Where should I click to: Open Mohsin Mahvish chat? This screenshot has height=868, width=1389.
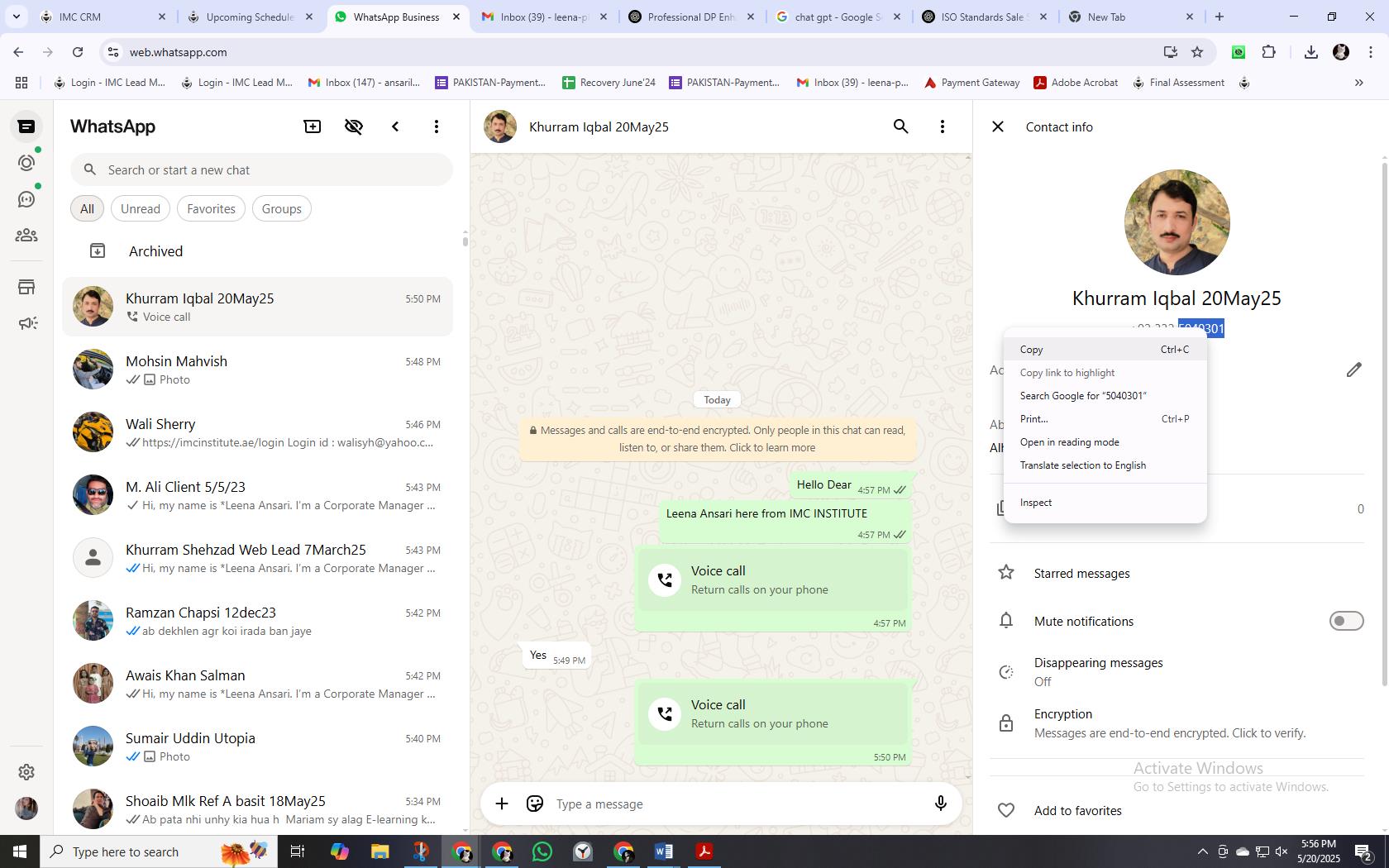(257, 370)
